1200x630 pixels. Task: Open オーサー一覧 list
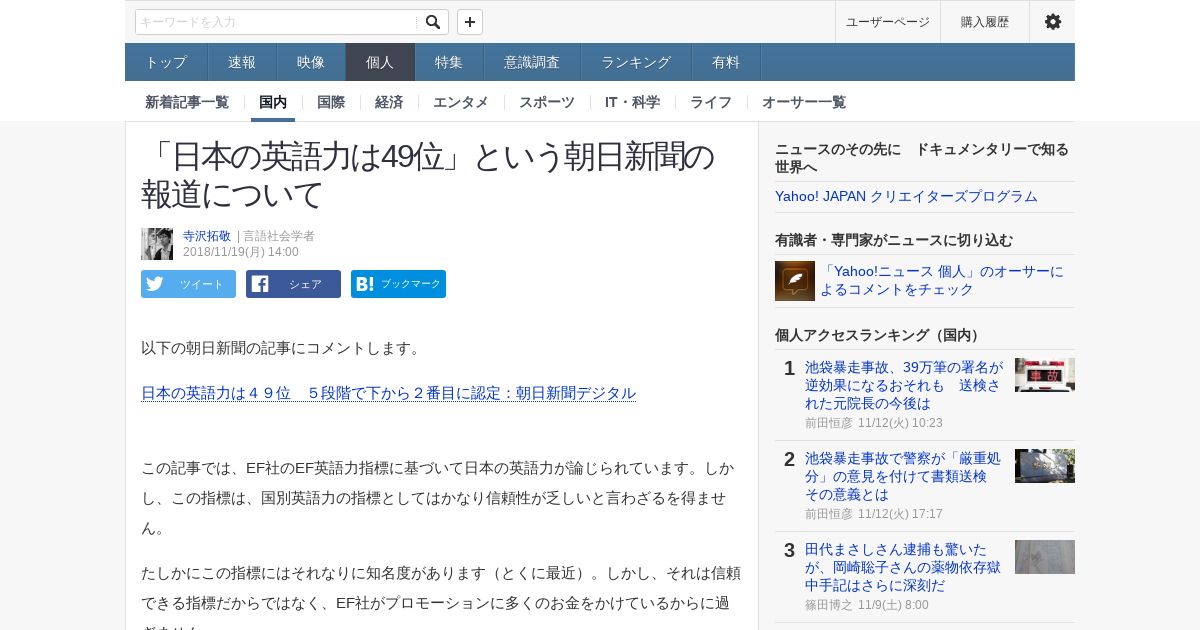coord(804,102)
